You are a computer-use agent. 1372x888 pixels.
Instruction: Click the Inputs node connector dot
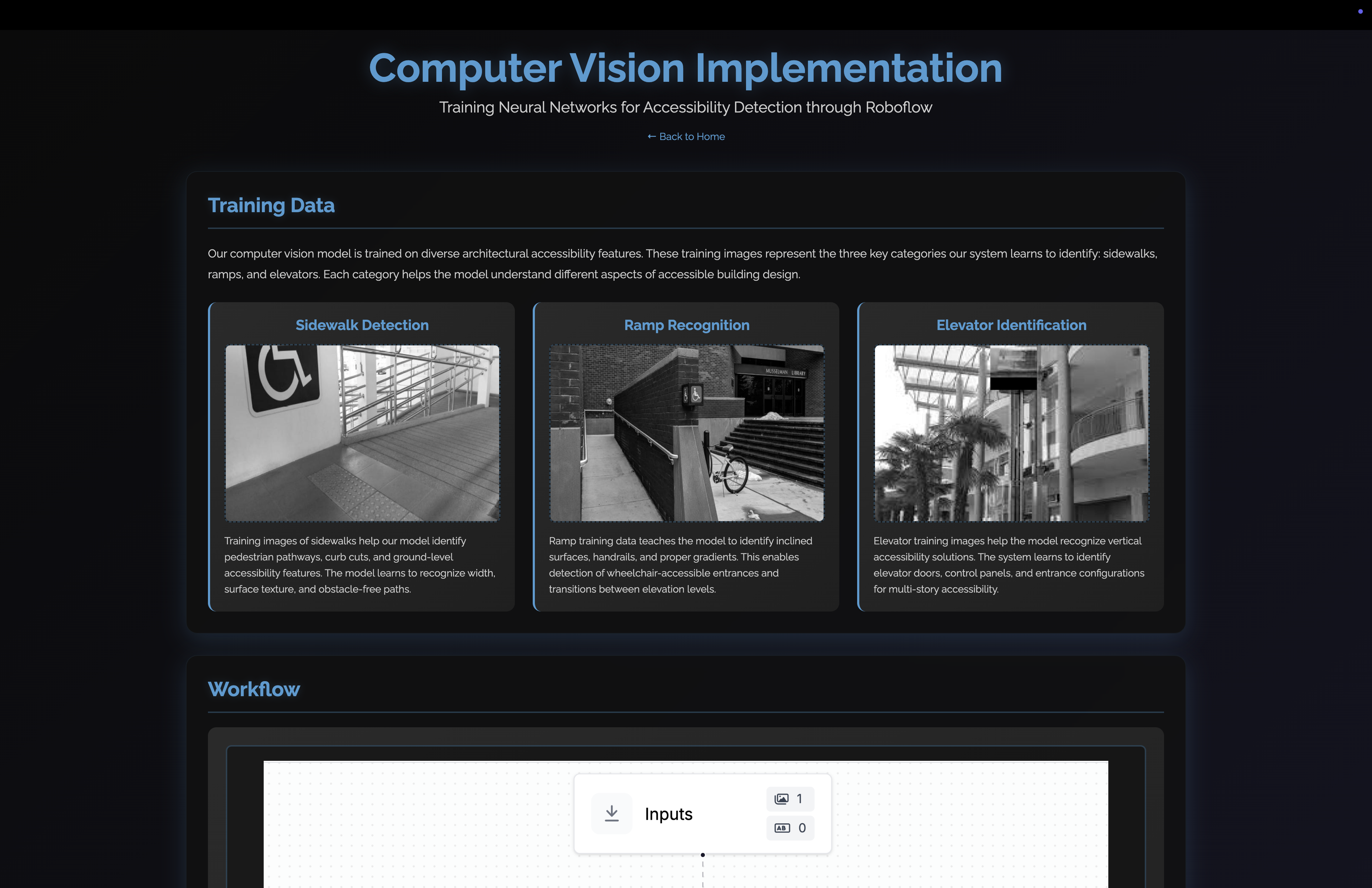[702, 854]
